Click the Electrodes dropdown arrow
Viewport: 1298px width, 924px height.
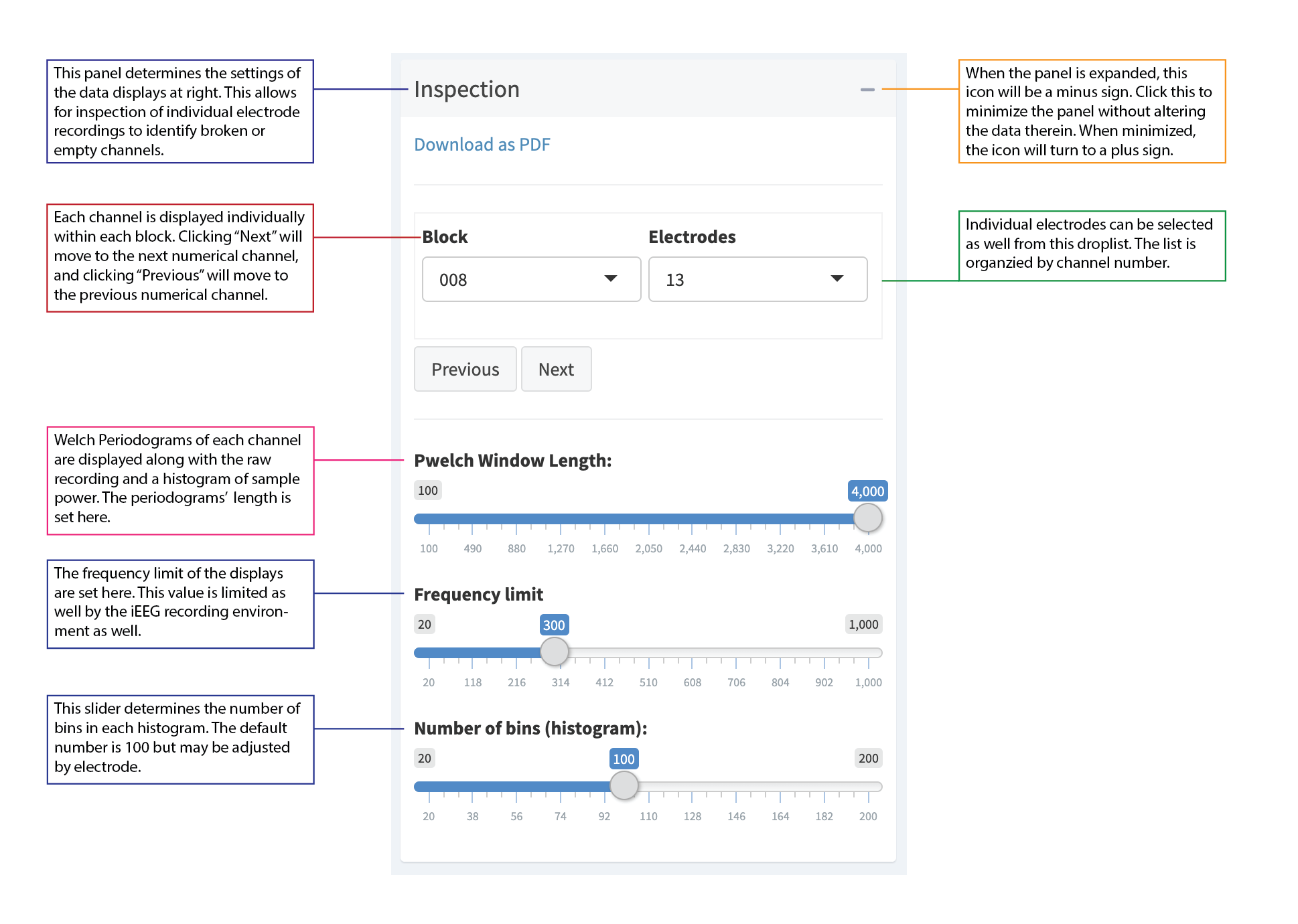(837, 279)
